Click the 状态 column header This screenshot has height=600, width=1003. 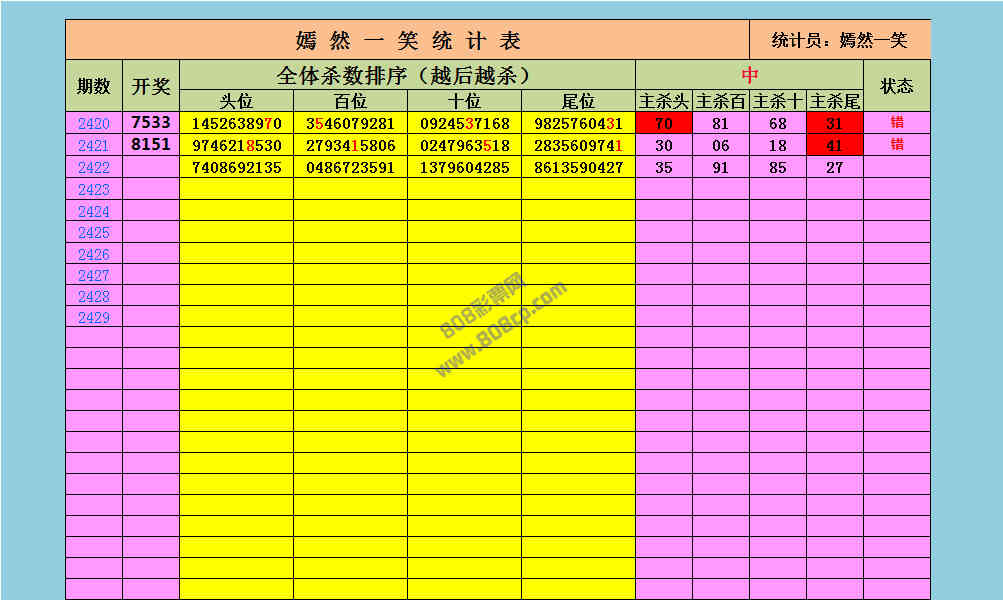(x=896, y=86)
